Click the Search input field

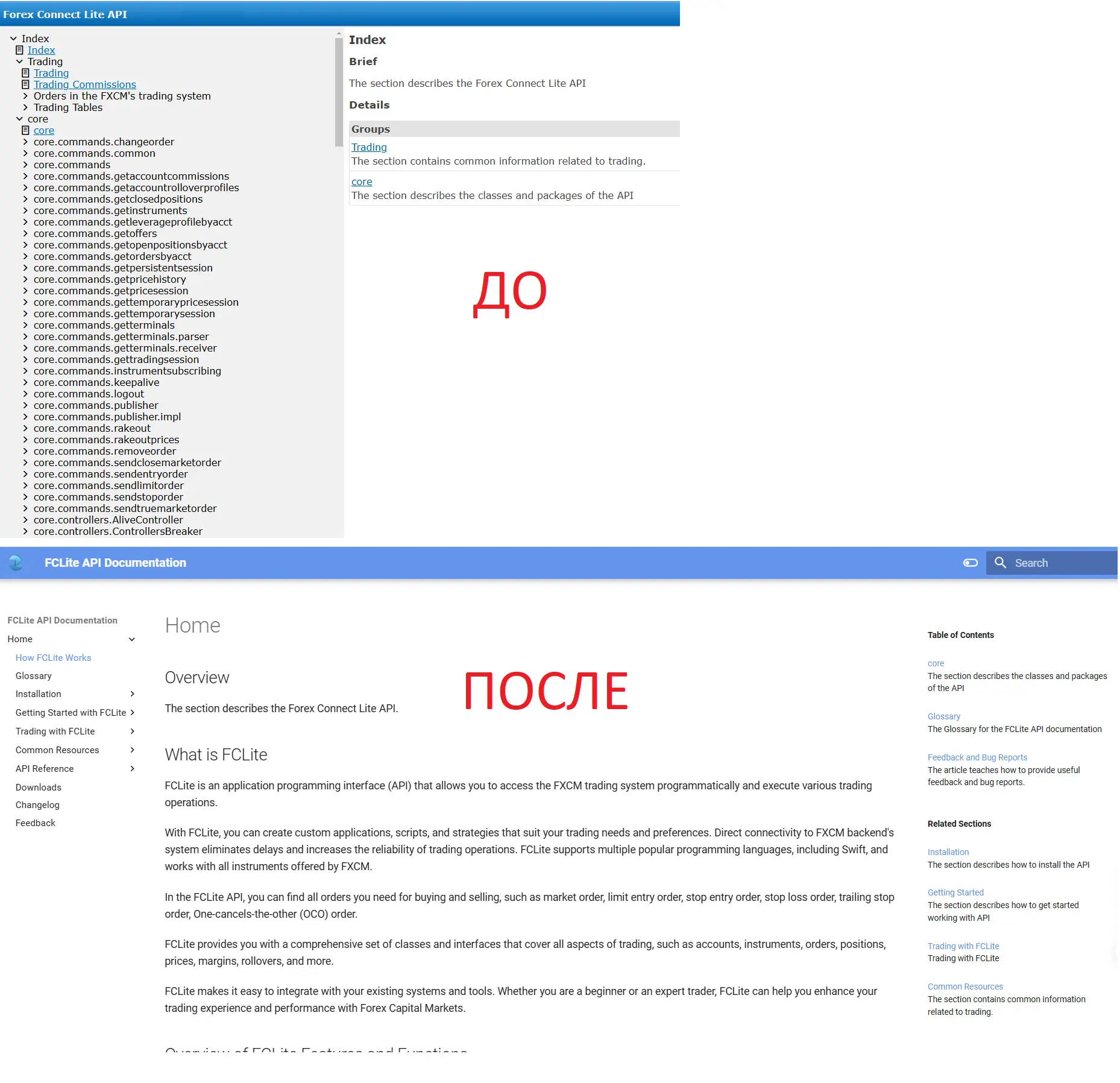coord(1052,563)
